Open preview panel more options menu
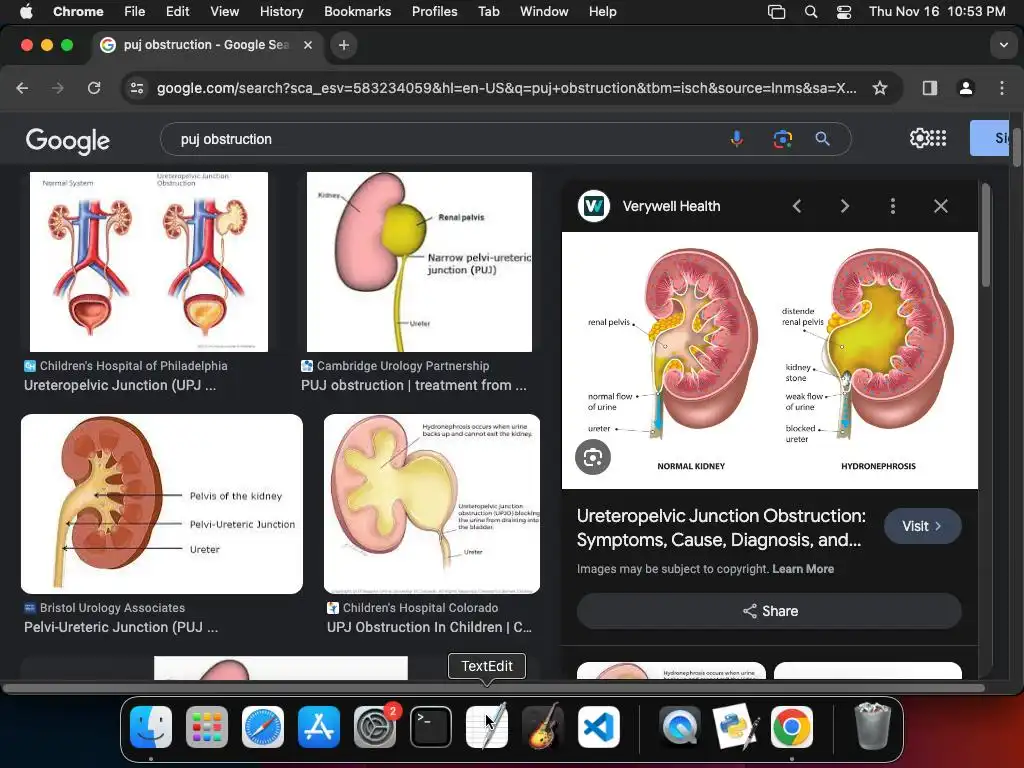1024x768 pixels. point(893,206)
